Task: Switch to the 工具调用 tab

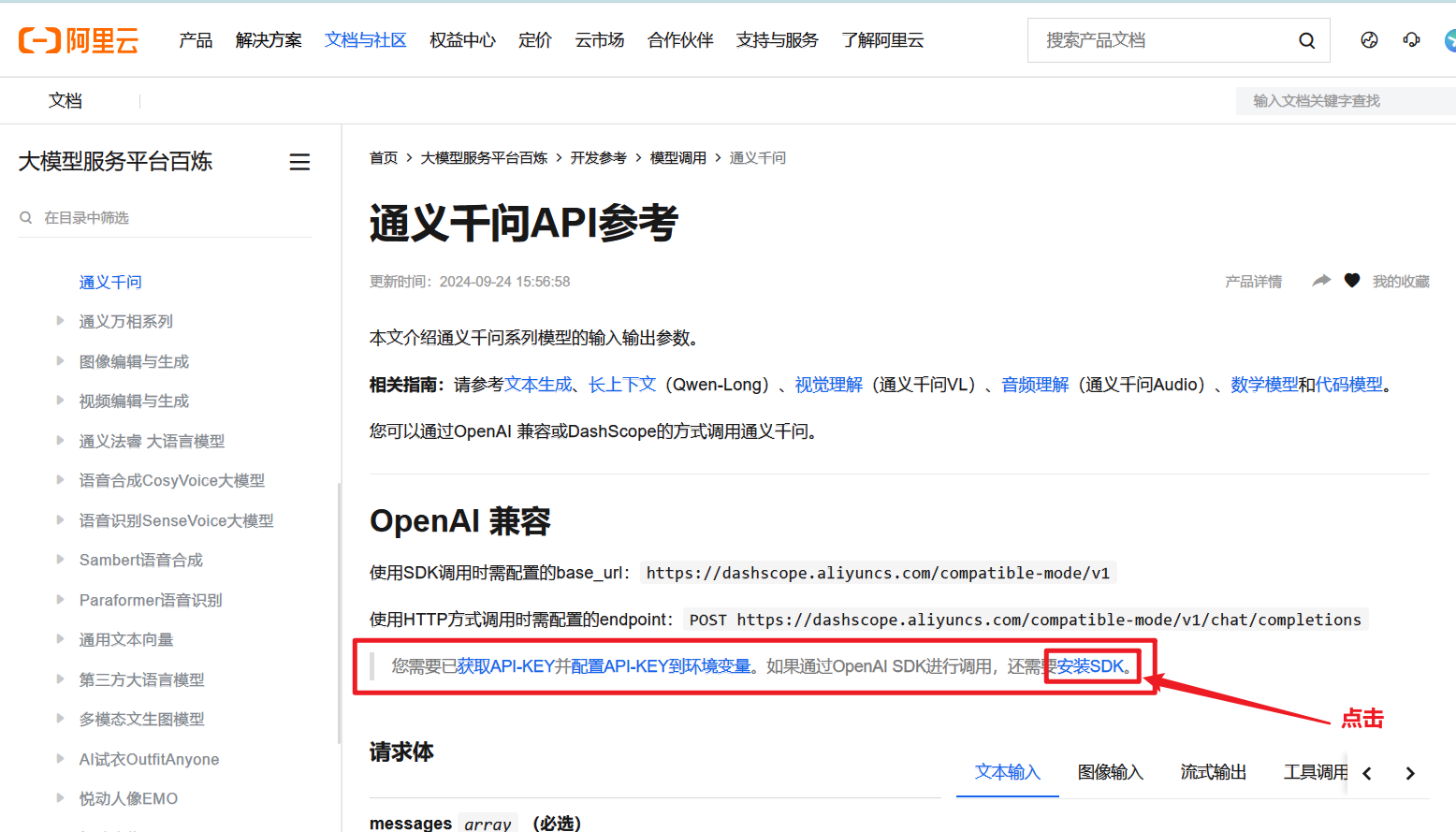Action: (1316, 772)
